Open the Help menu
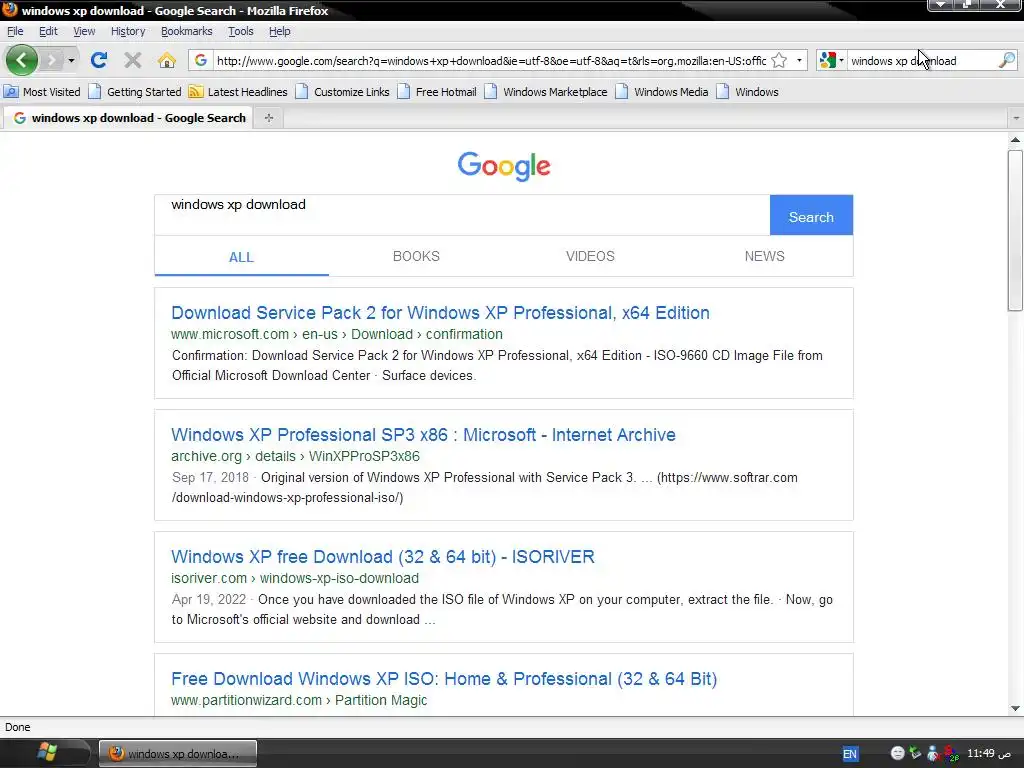Screen dimensions: 1024x768 pos(280,31)
